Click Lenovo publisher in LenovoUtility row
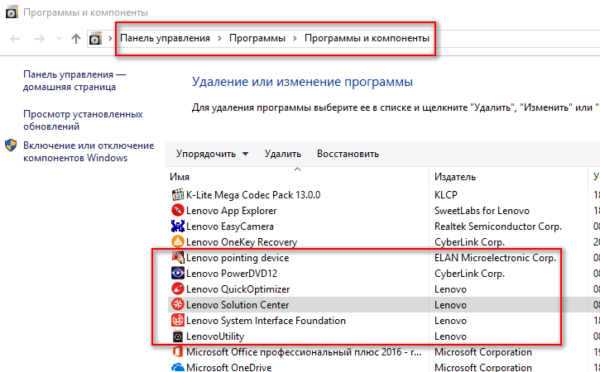Screen dimensions: 600x372 click(450, 336)
